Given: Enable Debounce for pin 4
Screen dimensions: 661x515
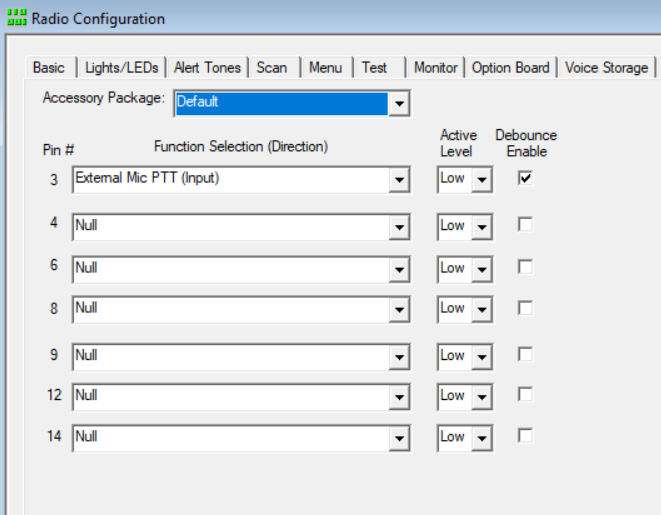Looking at the screenshot, I should tap(525, 225).
